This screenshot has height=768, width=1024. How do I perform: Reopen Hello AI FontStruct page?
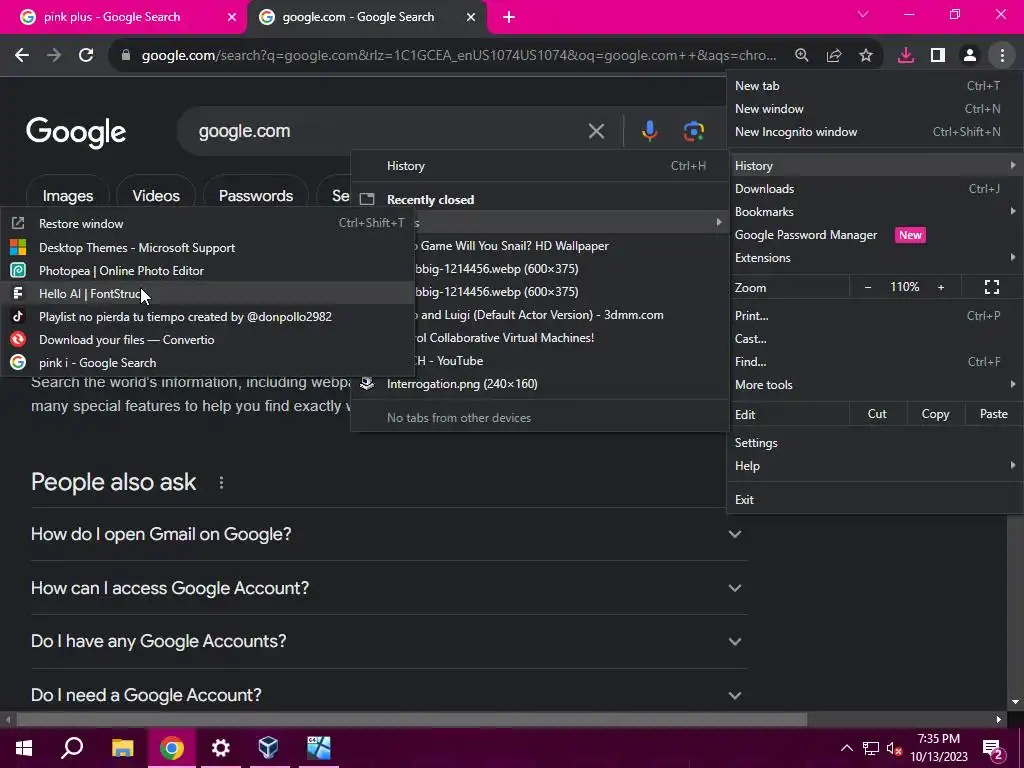[x=207, y=293]
